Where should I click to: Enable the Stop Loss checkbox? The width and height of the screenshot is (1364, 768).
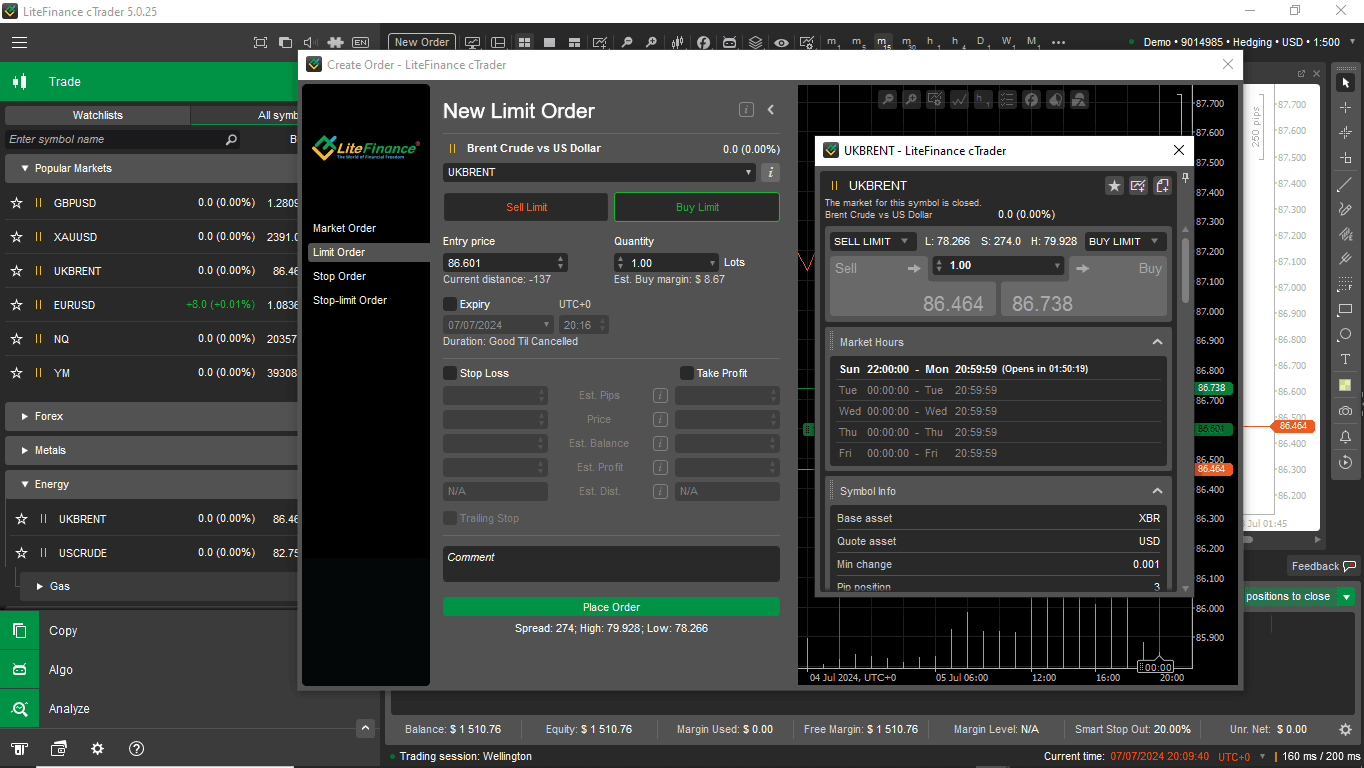coord(450,373)
